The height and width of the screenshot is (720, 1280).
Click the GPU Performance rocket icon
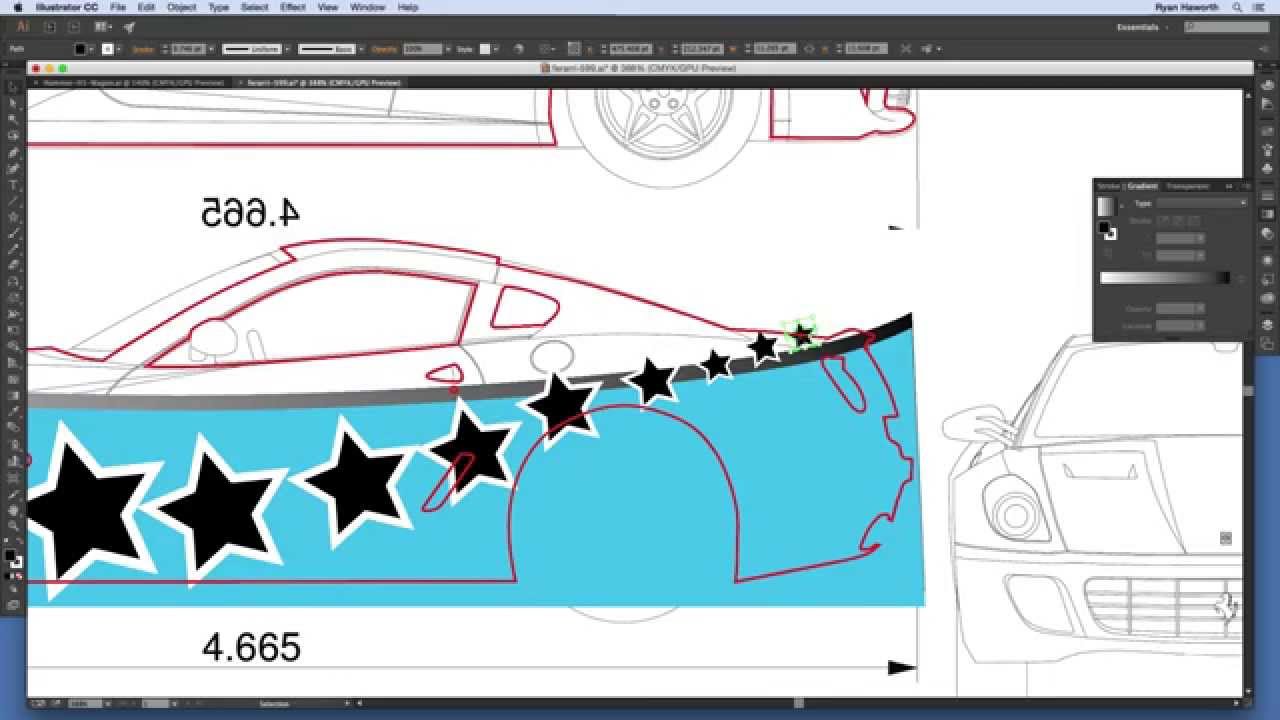[129, 27]
